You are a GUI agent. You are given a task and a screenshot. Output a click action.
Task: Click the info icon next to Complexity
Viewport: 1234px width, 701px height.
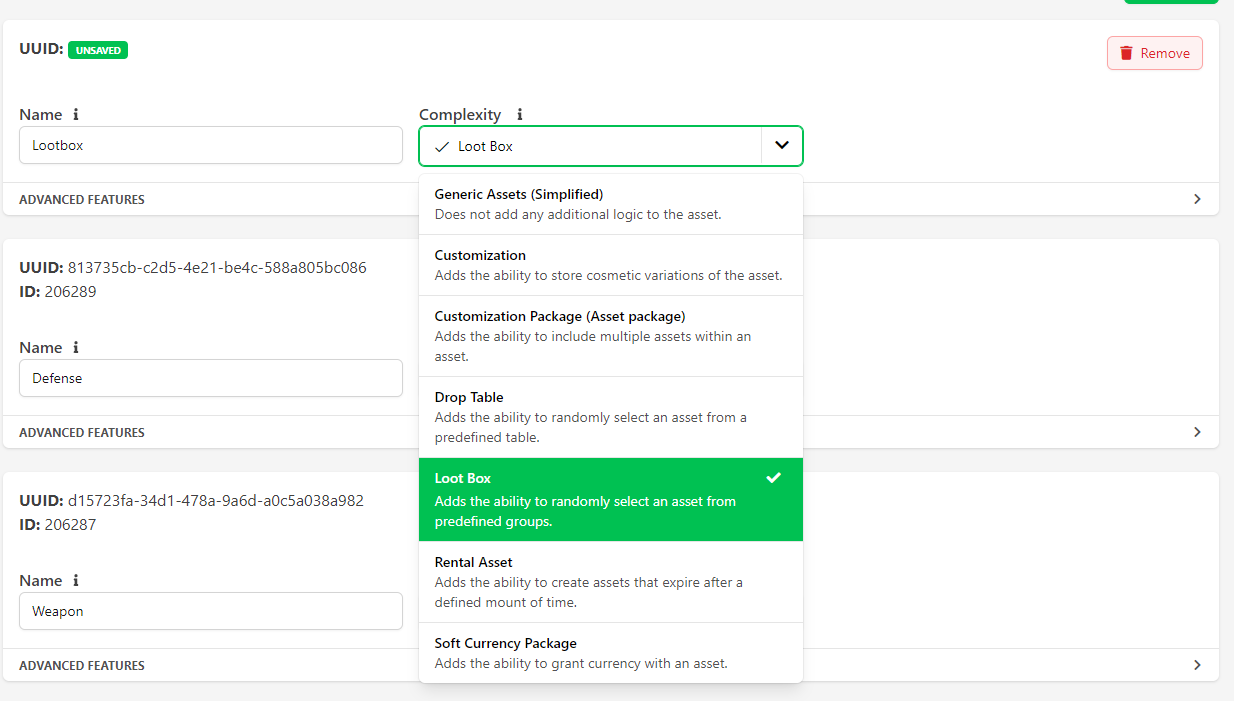point(519,115)
